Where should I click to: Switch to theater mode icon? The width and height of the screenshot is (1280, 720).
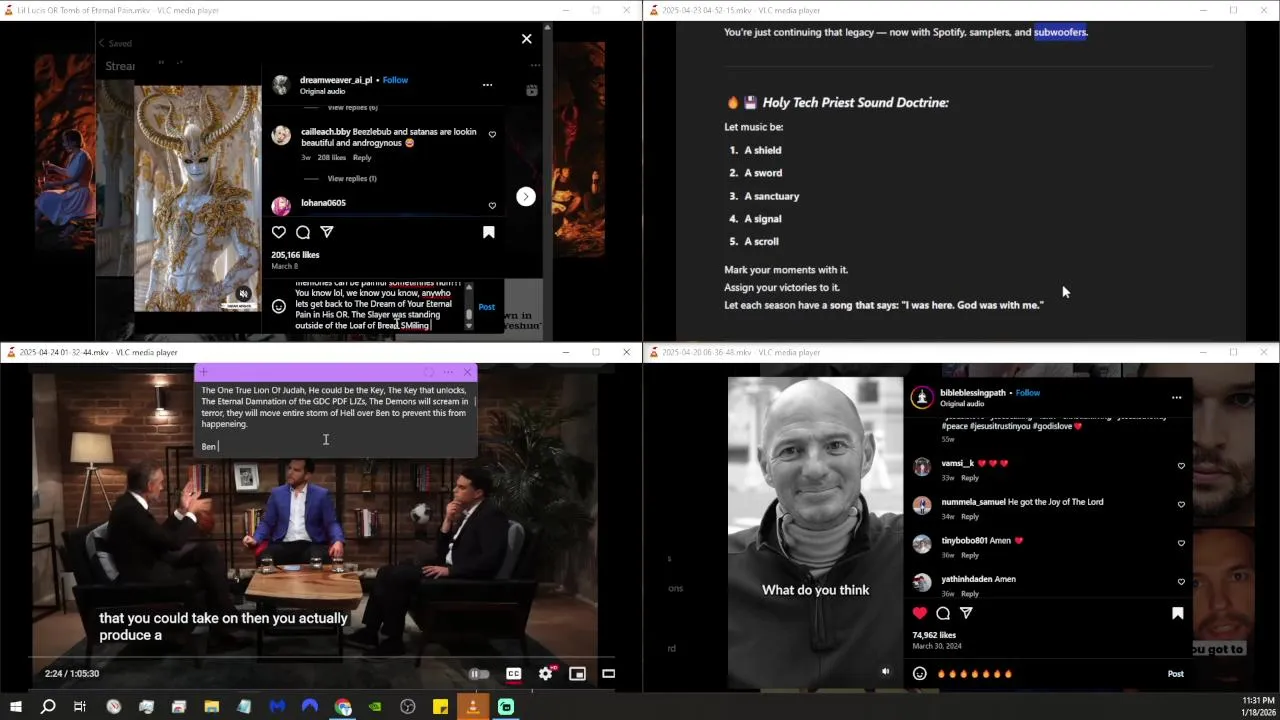pos(608,674)
